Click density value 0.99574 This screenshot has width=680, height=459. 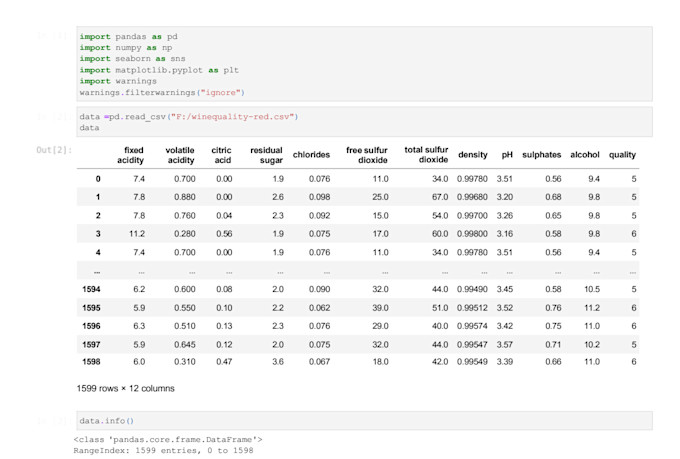472,326
